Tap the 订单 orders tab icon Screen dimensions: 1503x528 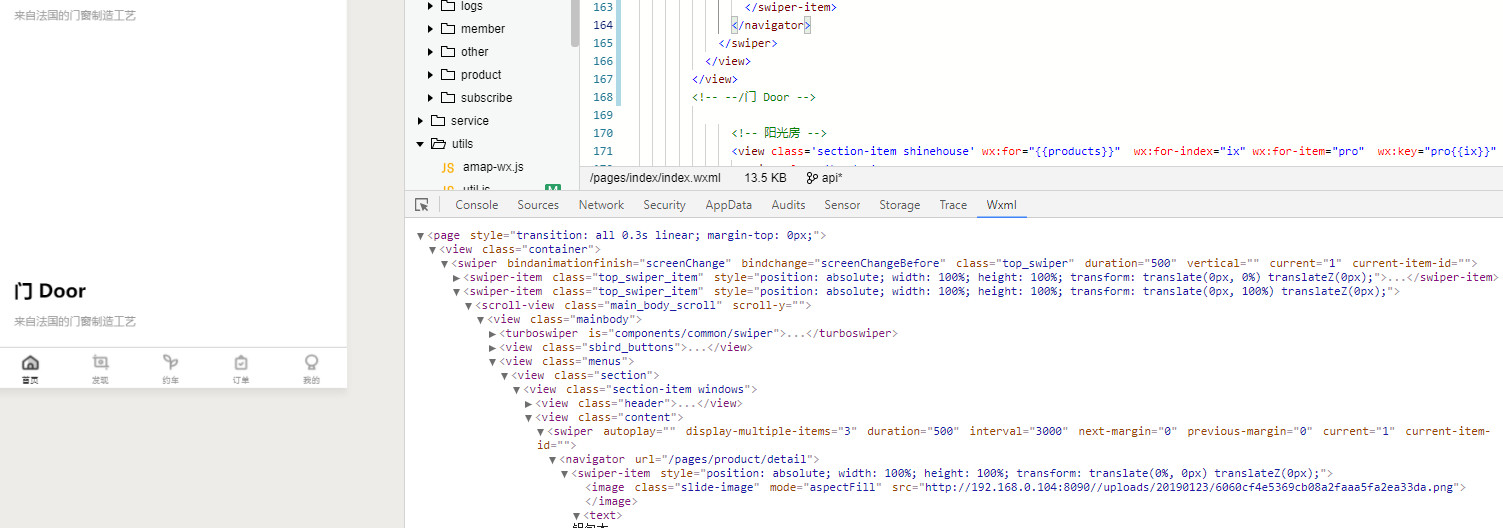[x=241, y=362]
